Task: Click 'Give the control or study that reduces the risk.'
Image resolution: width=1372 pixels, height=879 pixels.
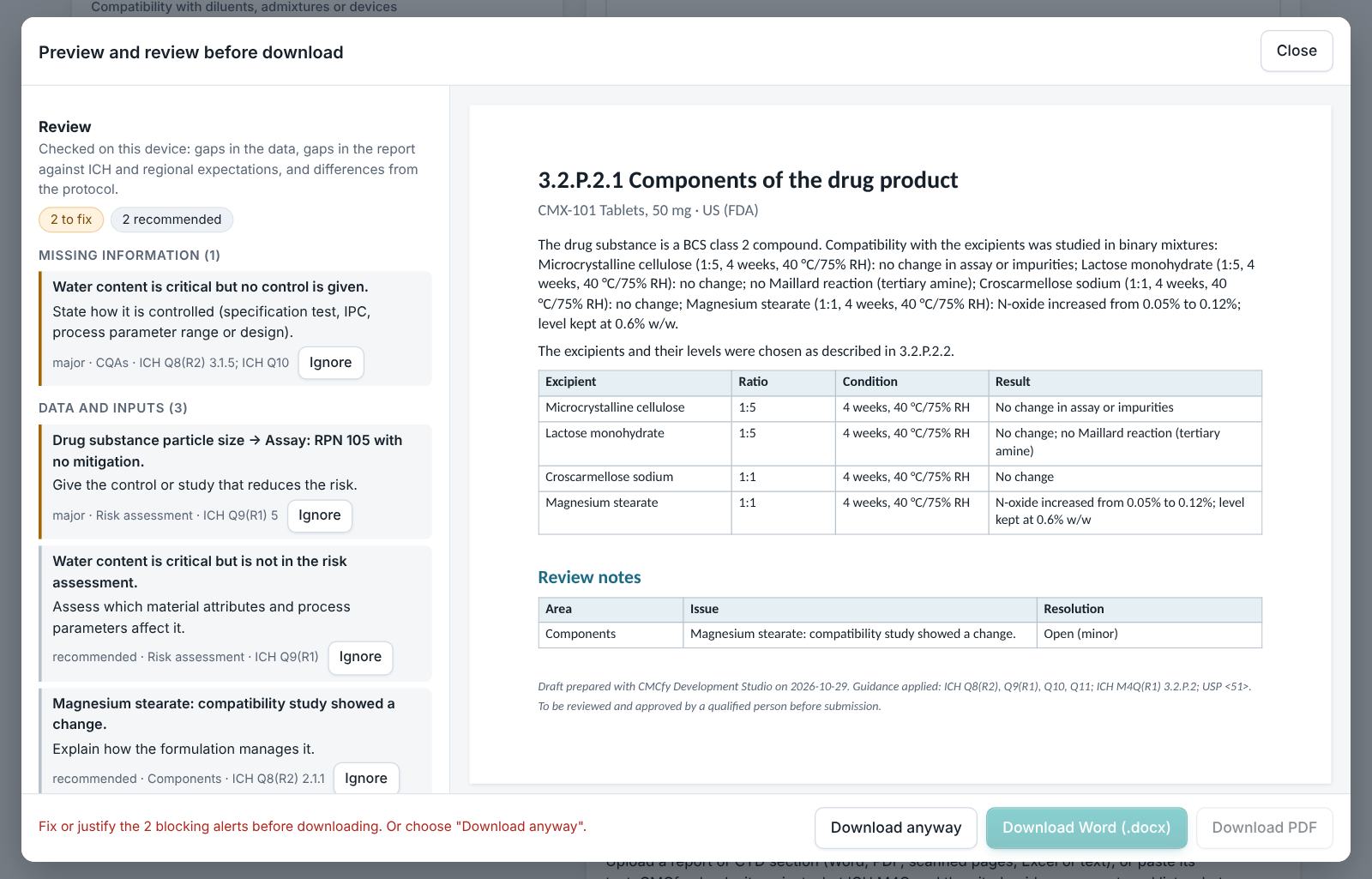Action: pos(205,485)
